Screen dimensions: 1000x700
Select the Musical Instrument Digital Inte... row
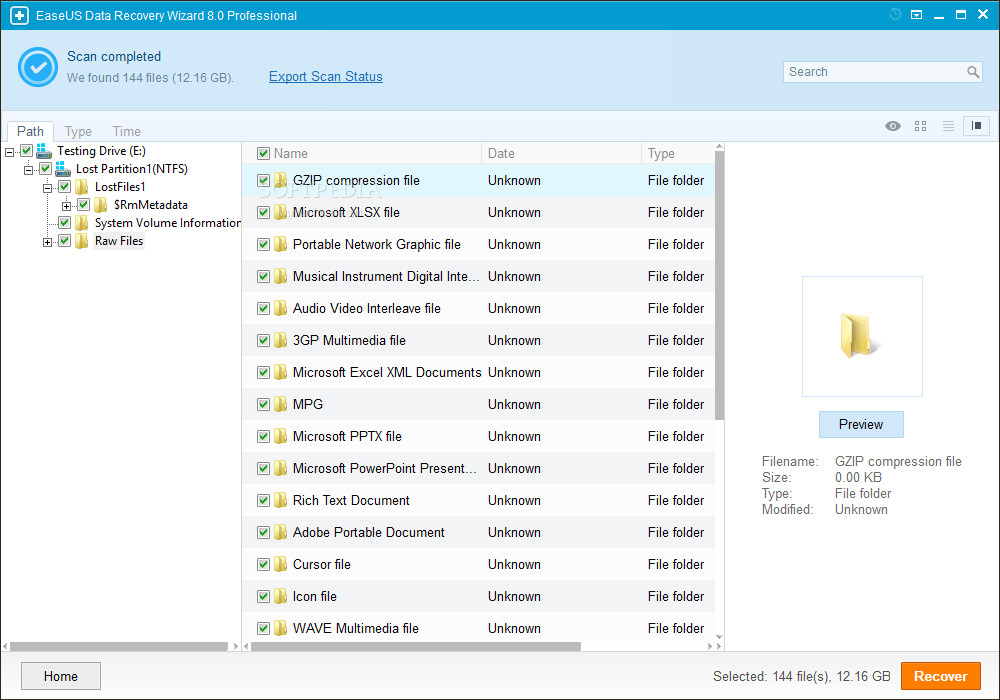[478, 277]
